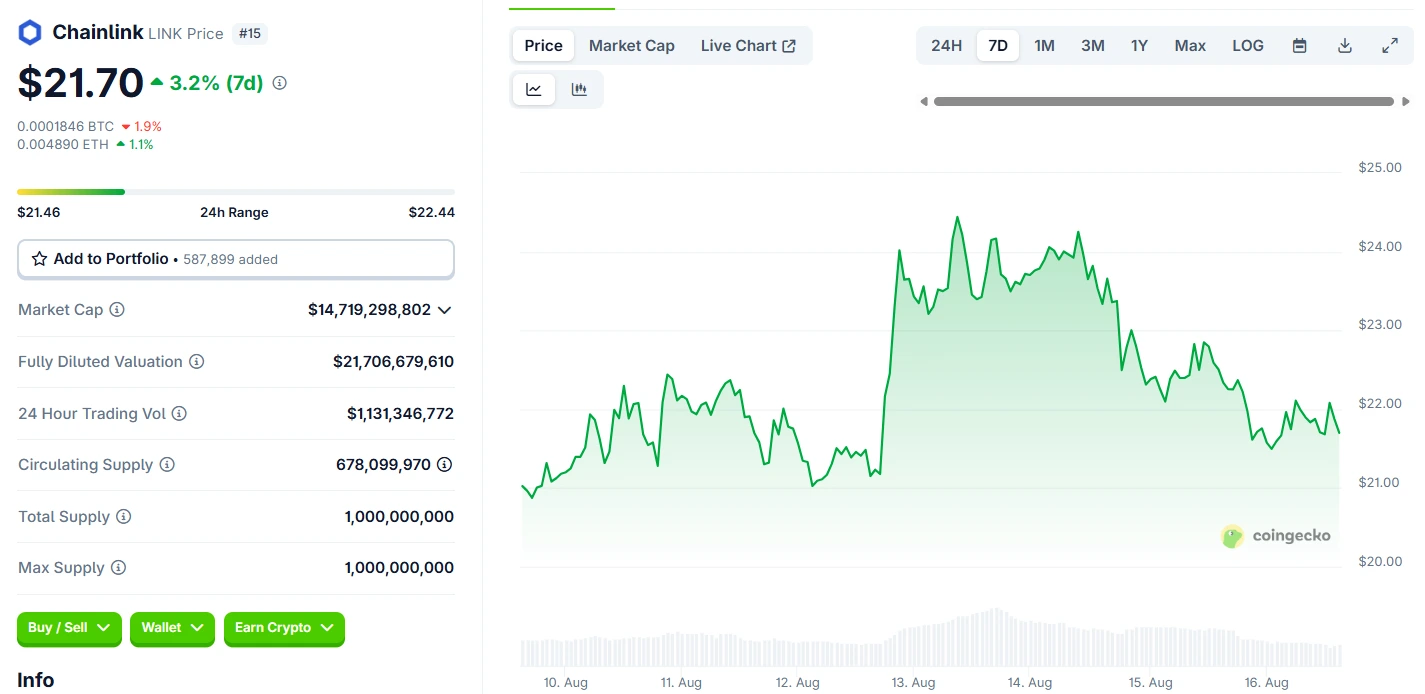Select the 24H time range
The width and height of the screenshot is (1425, 694).
pyautogui.click(x=946, y=46)
